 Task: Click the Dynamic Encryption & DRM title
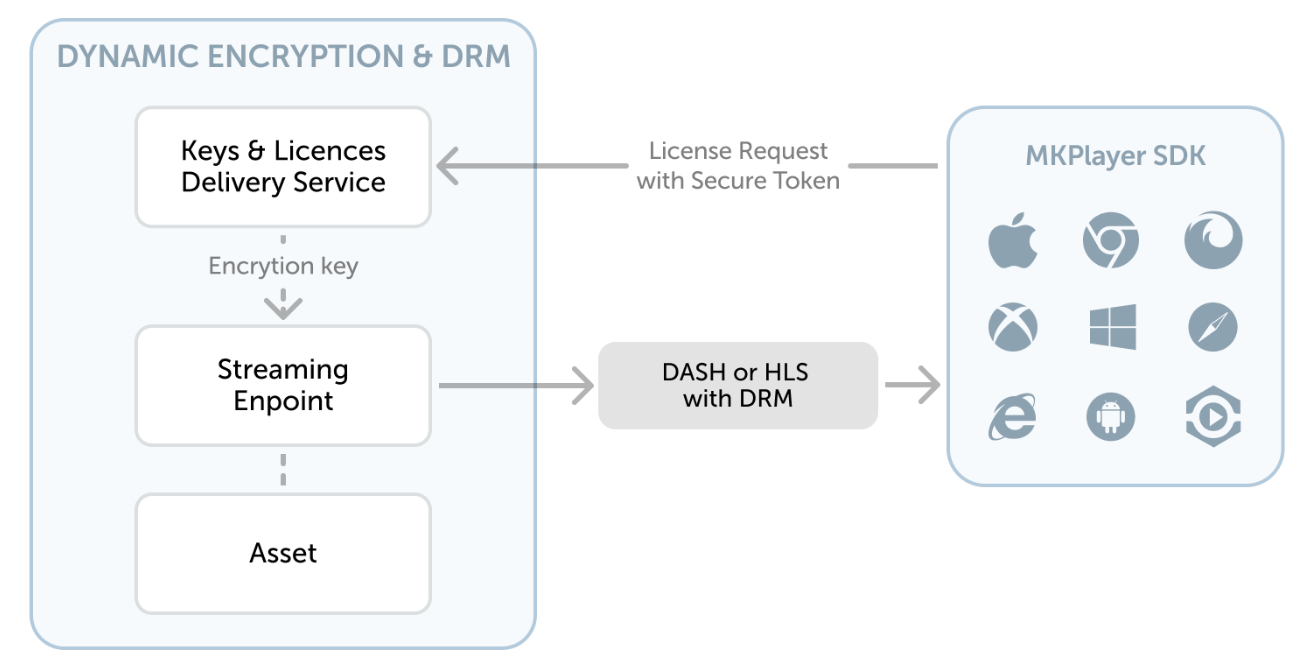[283, 56]
